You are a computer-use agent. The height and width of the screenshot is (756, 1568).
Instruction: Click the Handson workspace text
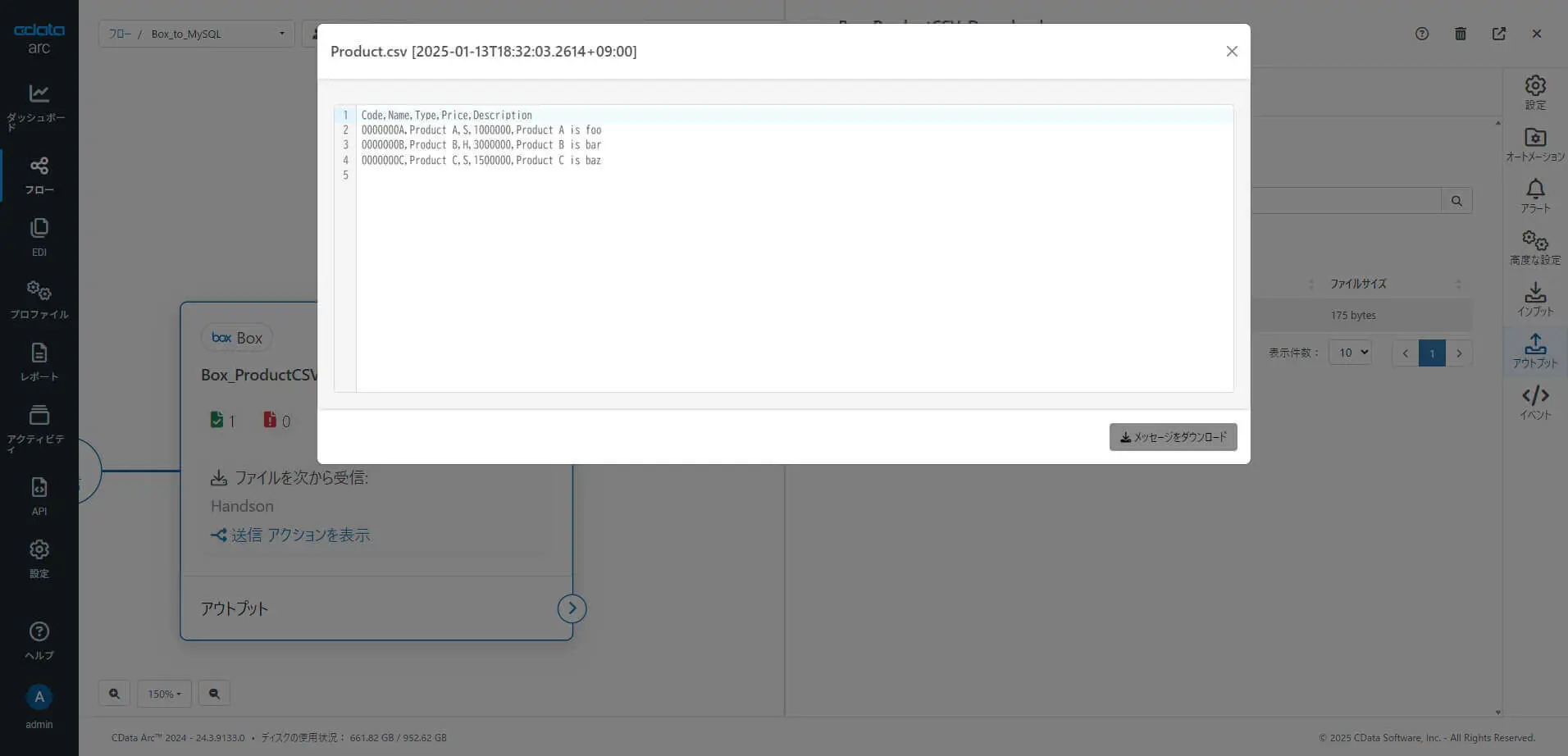[x=242, y=506]
